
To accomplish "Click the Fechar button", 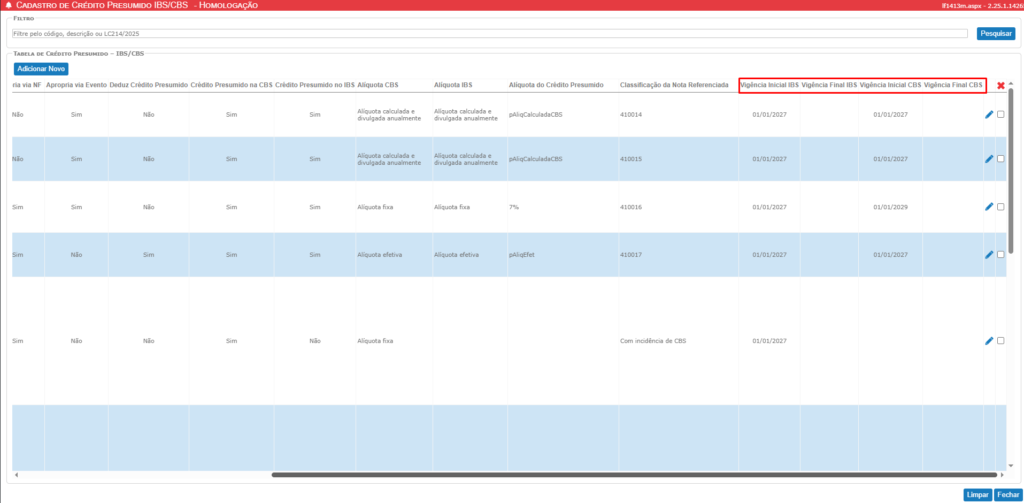I will [x=1006, y=494].
